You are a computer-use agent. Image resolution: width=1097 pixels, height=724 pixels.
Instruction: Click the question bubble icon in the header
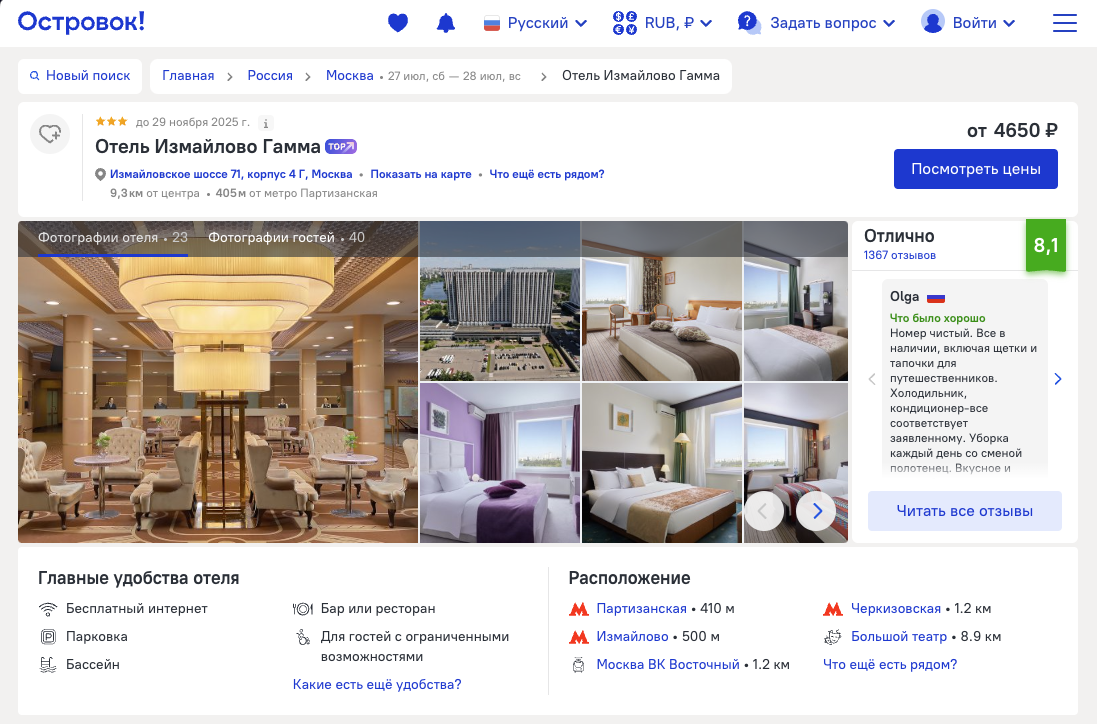[x=749, y=22]
